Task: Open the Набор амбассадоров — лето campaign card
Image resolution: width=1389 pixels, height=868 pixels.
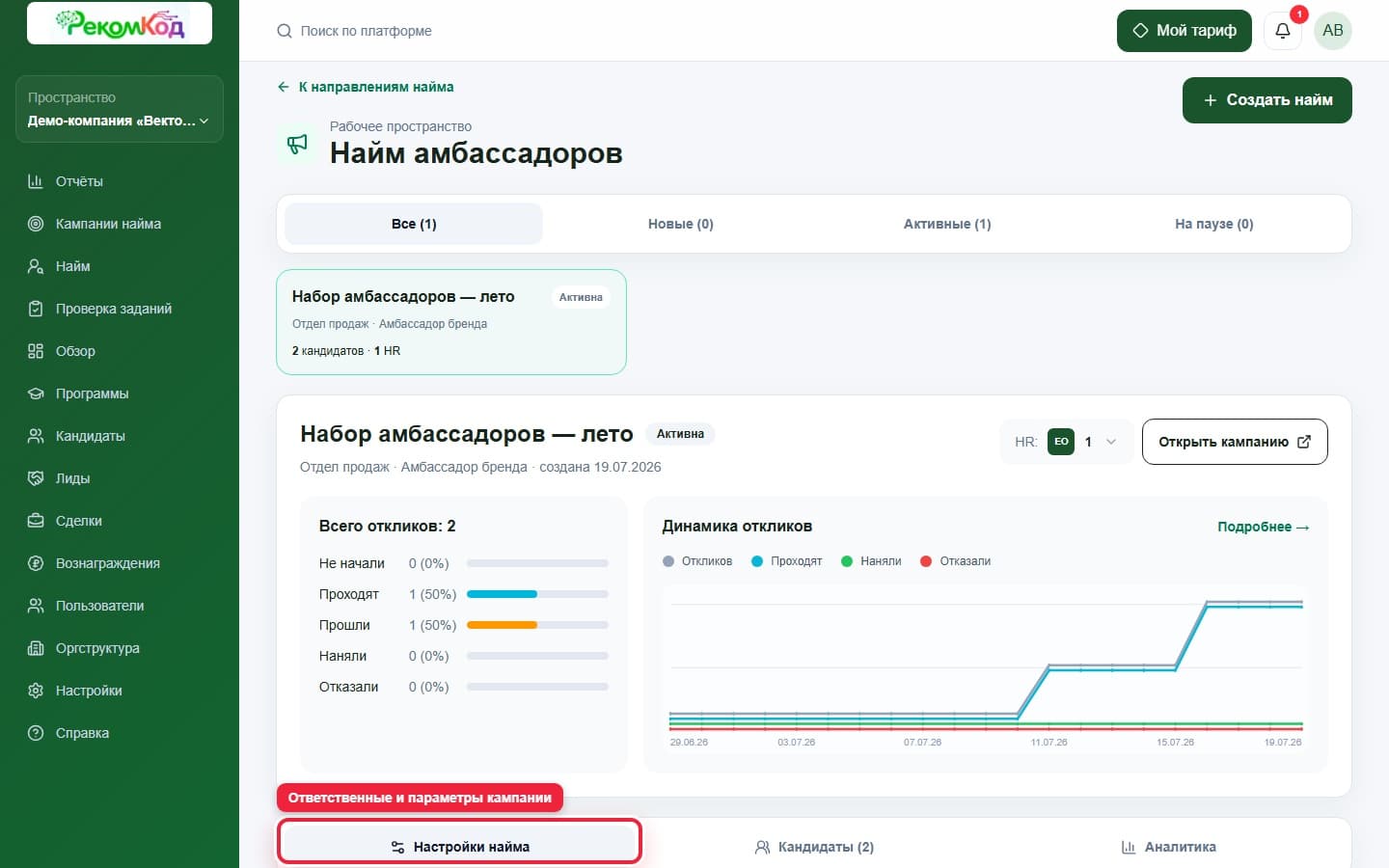Action: [x=451, y=322]
